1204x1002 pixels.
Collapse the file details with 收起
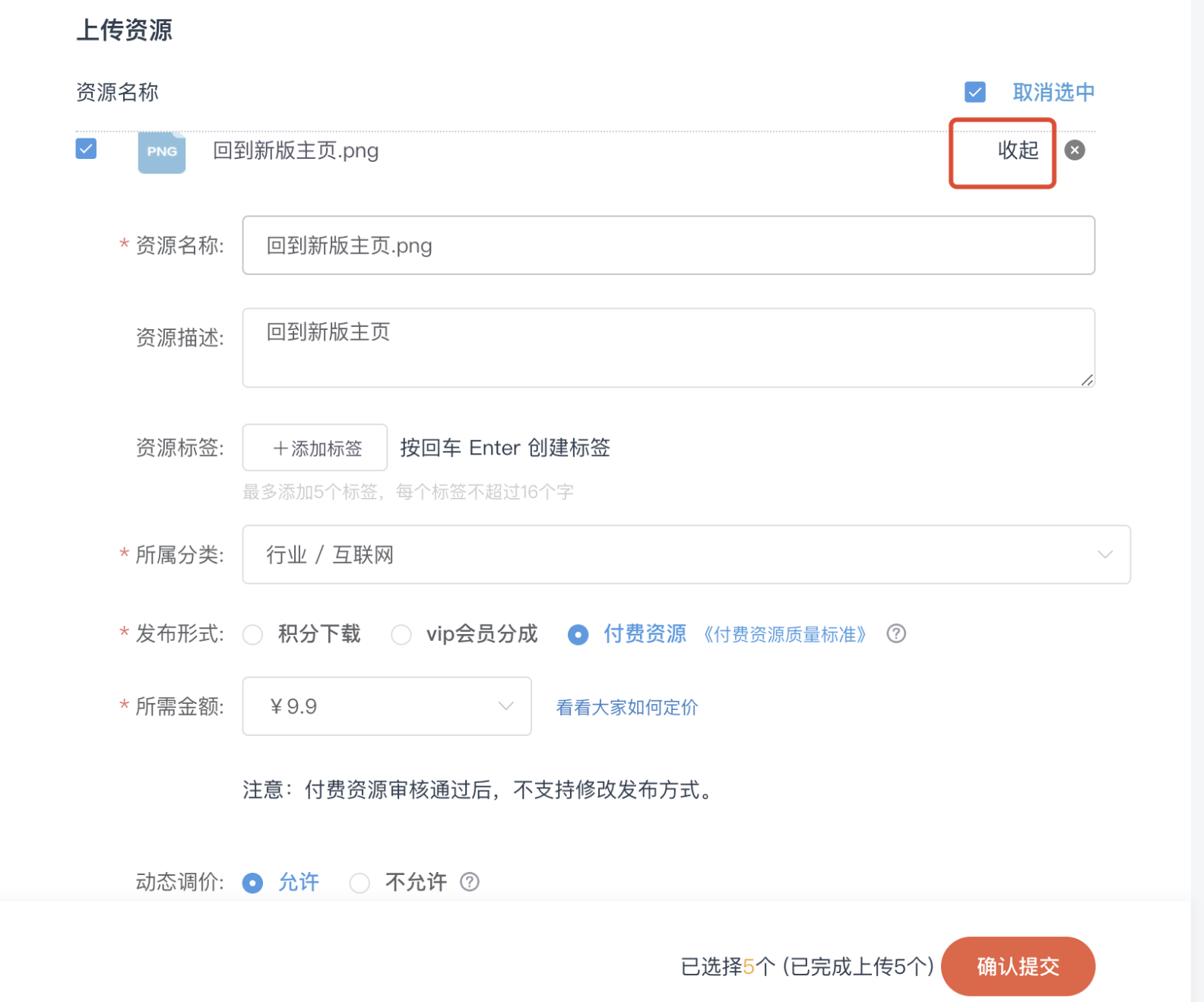[1018, 151]
